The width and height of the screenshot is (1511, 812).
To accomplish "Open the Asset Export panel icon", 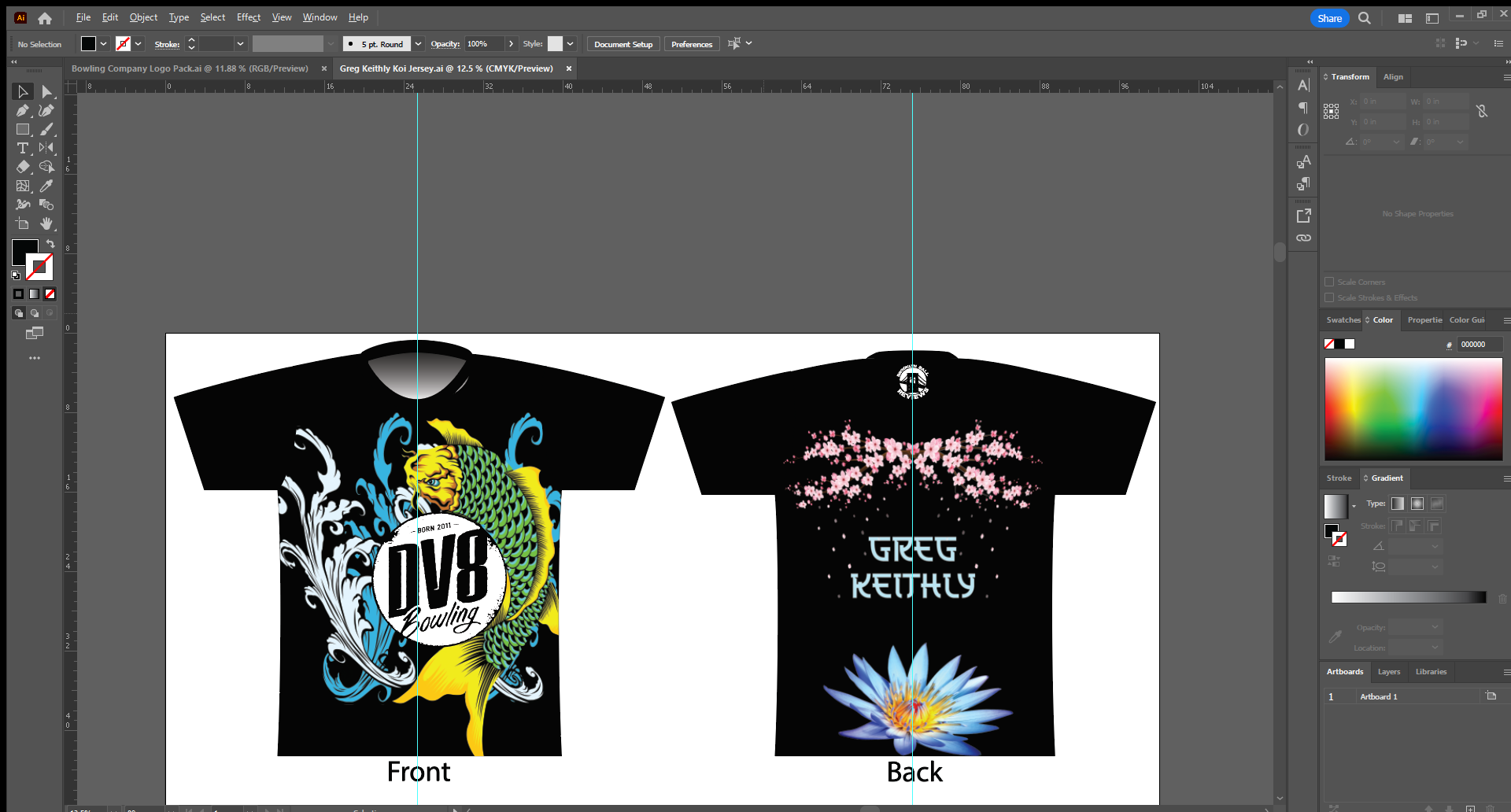I will coord(1303,216).
